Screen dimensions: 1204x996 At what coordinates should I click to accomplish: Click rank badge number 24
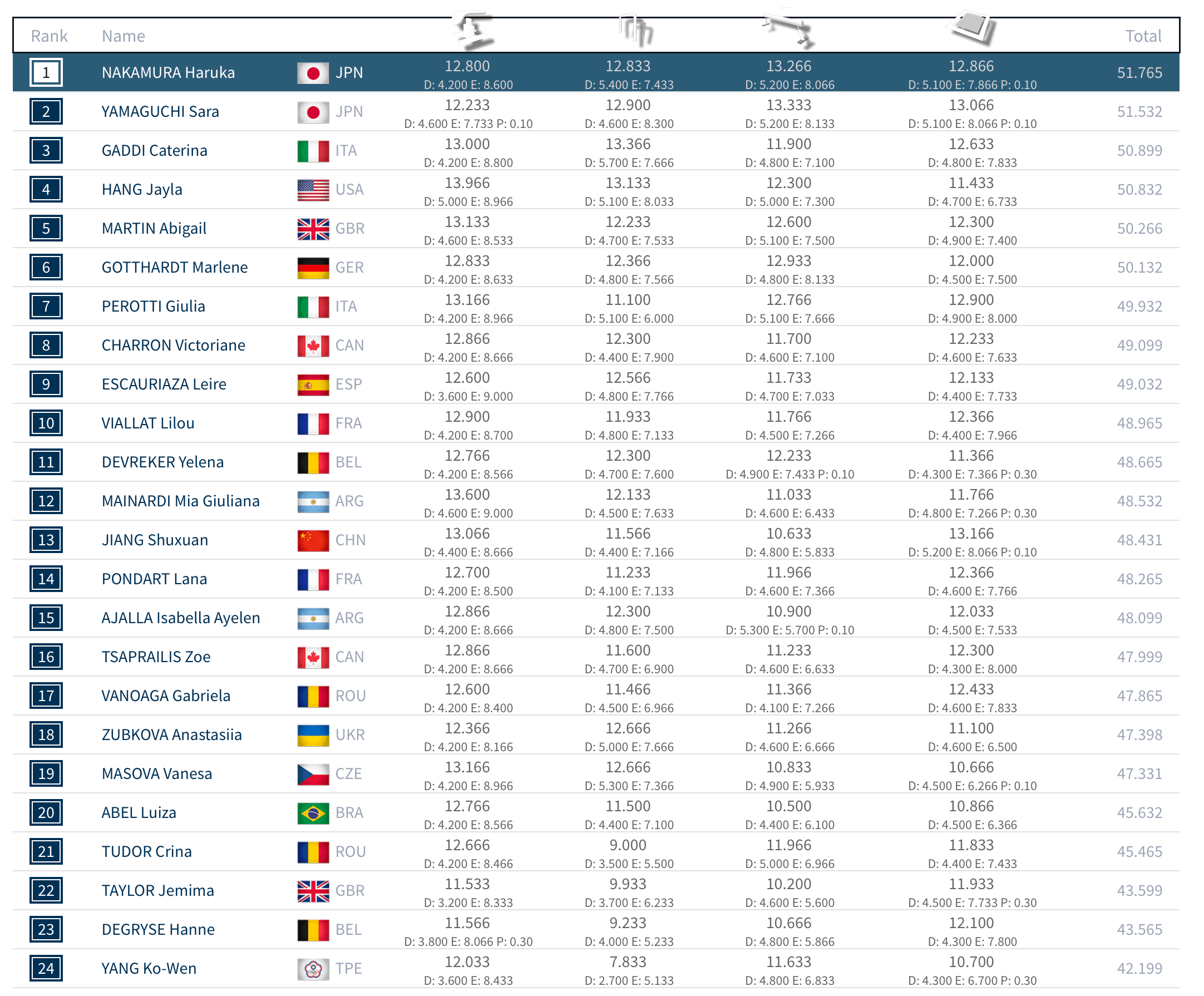46,969
